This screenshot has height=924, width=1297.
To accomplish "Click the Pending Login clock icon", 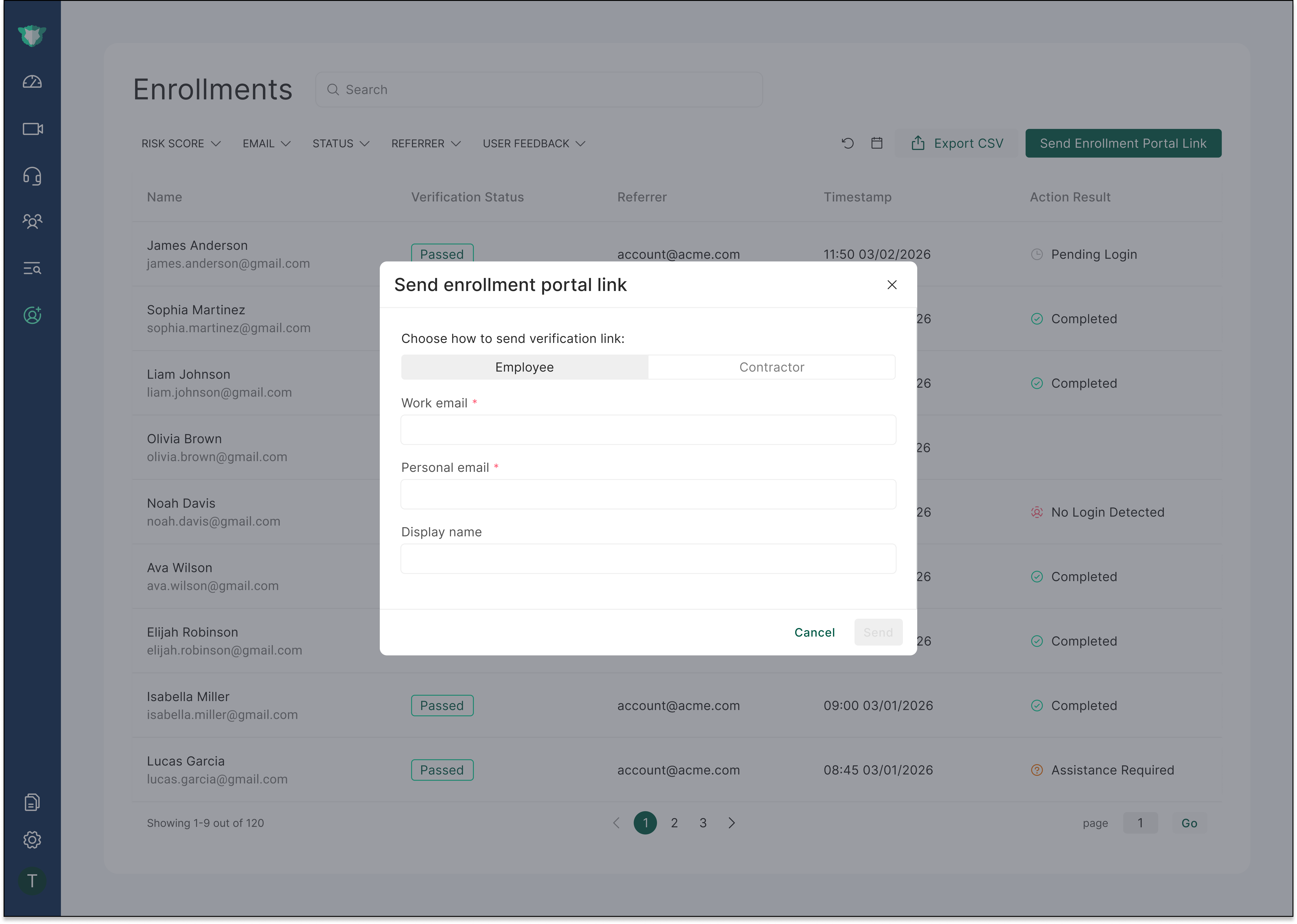I will 1037,254.
